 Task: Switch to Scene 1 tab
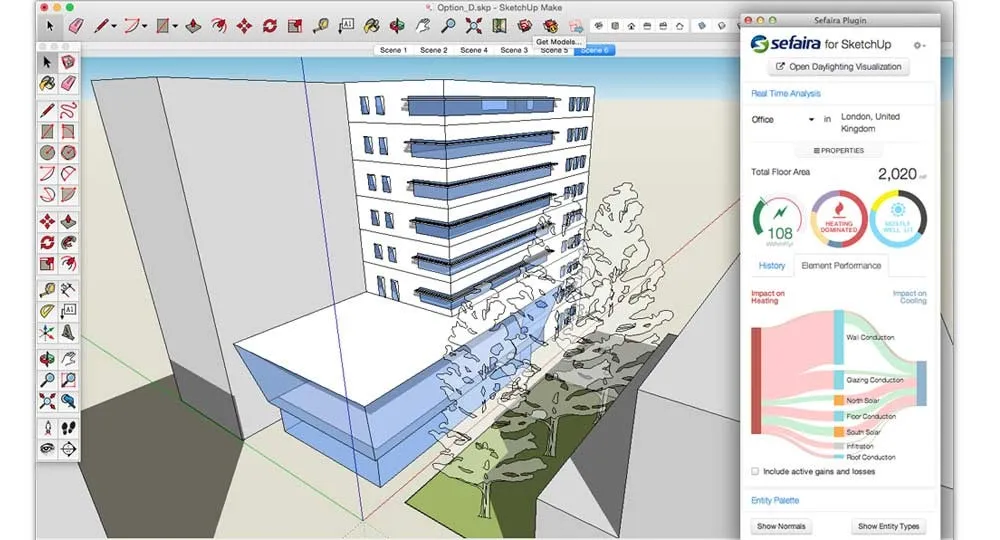pyautogui.click(x=393, y=50)
